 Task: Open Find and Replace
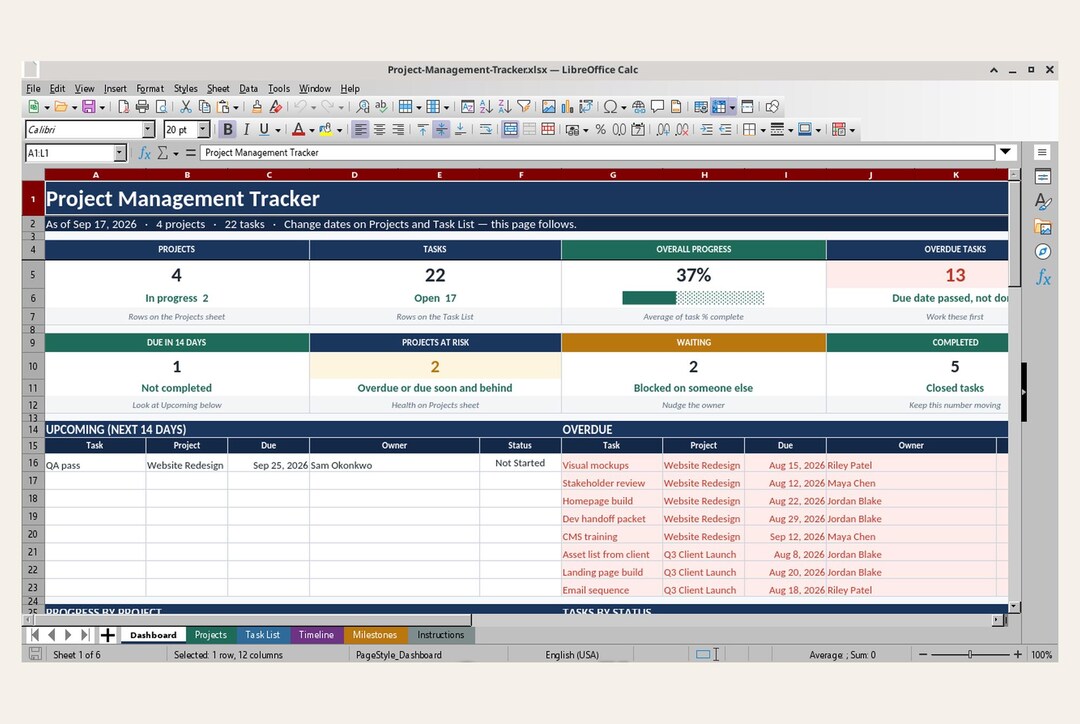(363, 107)
